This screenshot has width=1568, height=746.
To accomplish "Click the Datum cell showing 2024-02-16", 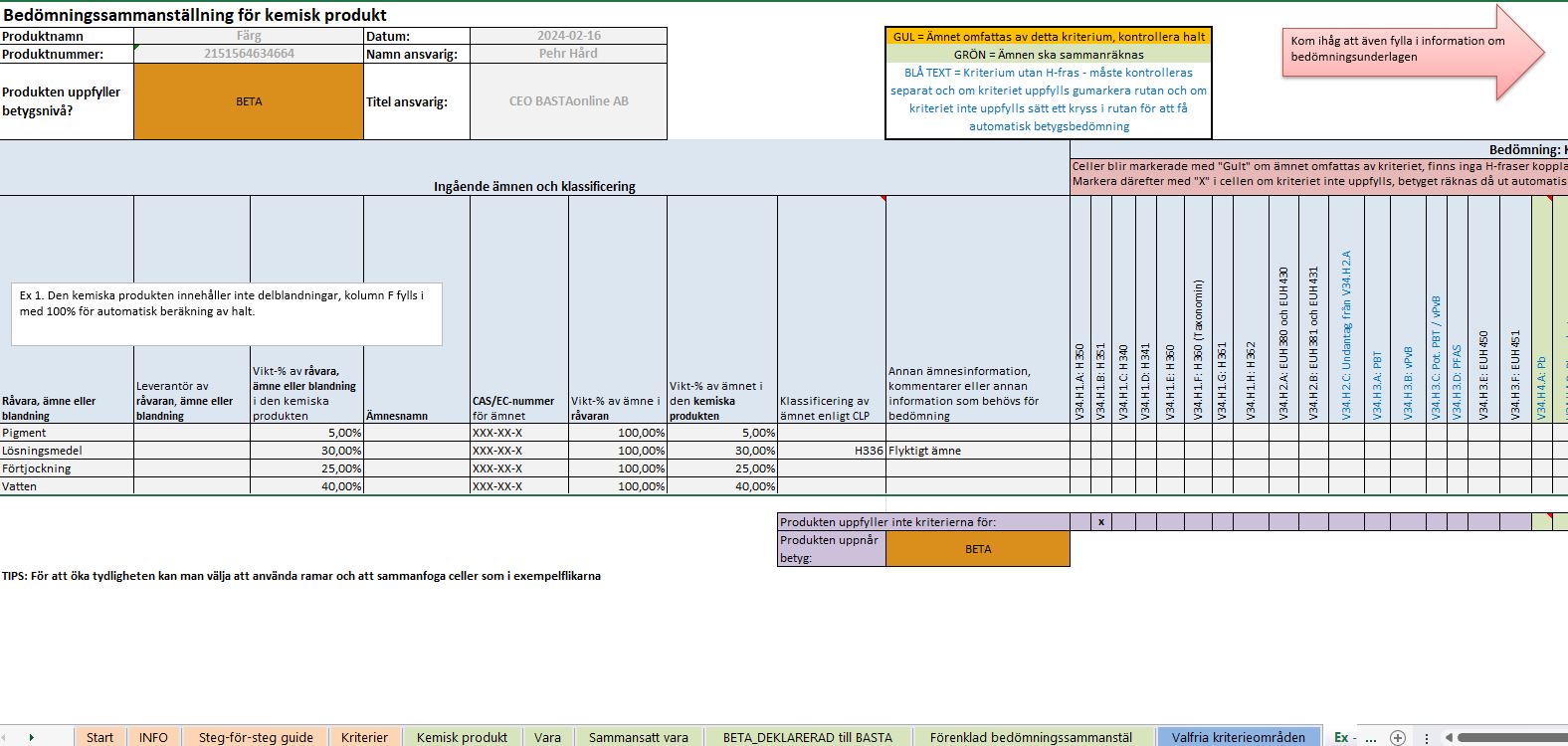I will (568, 36).
